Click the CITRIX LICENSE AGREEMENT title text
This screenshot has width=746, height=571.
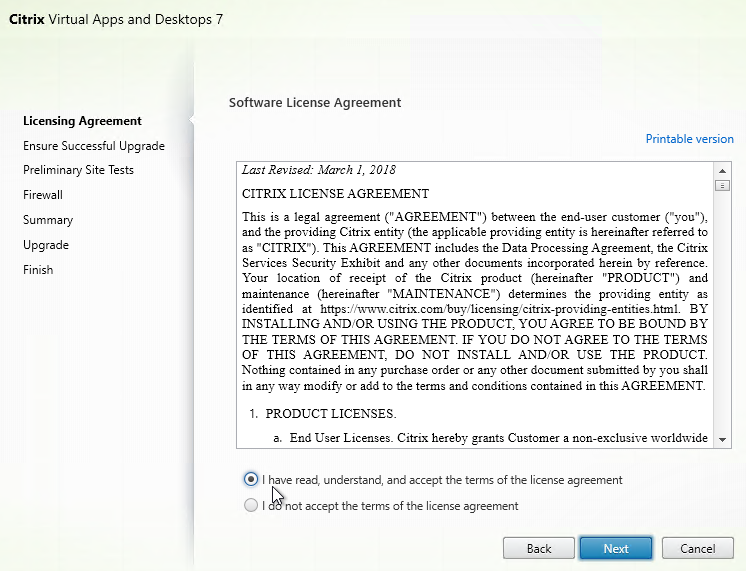click(x=335, y=194)
